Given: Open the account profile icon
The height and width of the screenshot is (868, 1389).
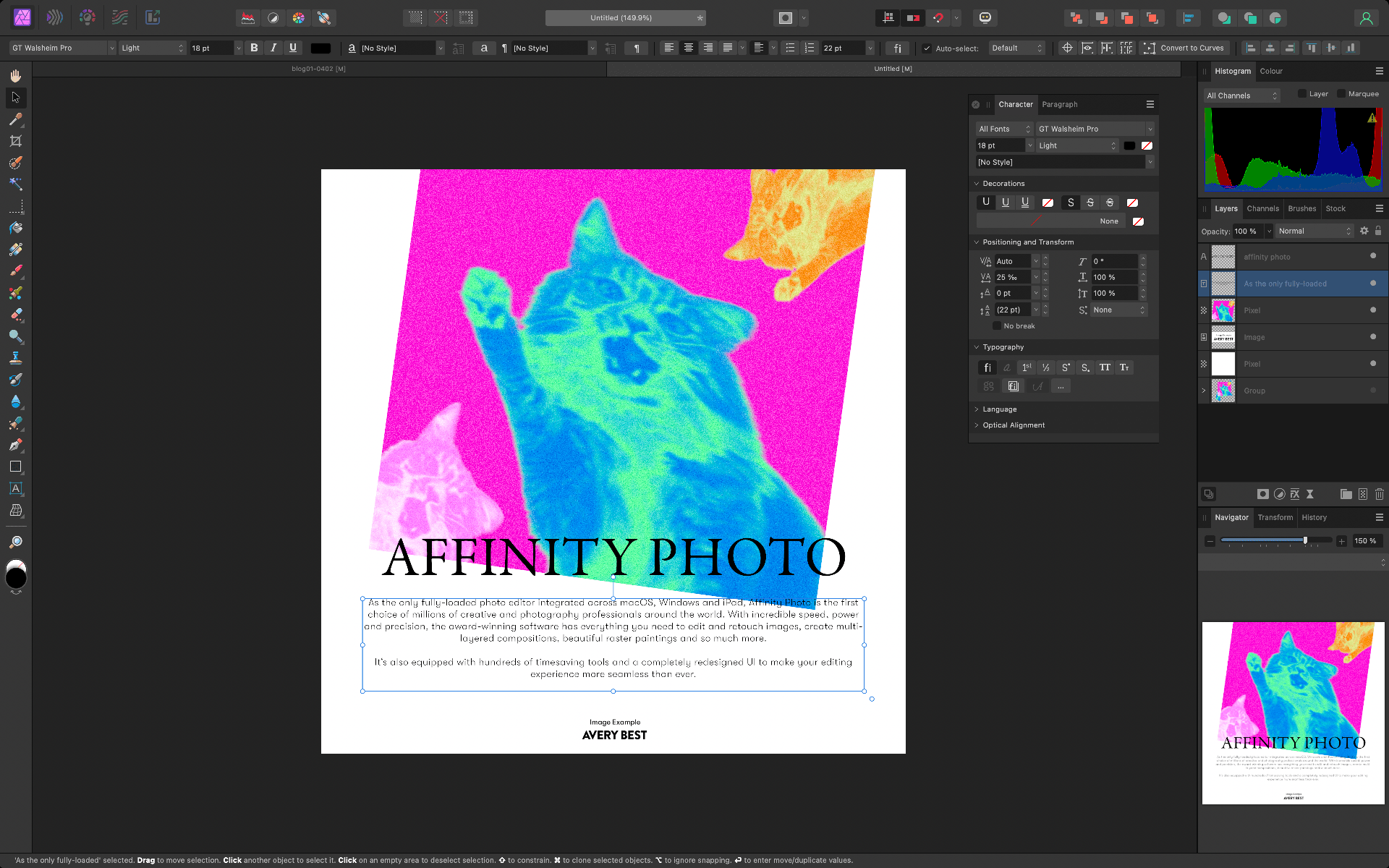Looking at the screenshot, I should click(1366, 18).
